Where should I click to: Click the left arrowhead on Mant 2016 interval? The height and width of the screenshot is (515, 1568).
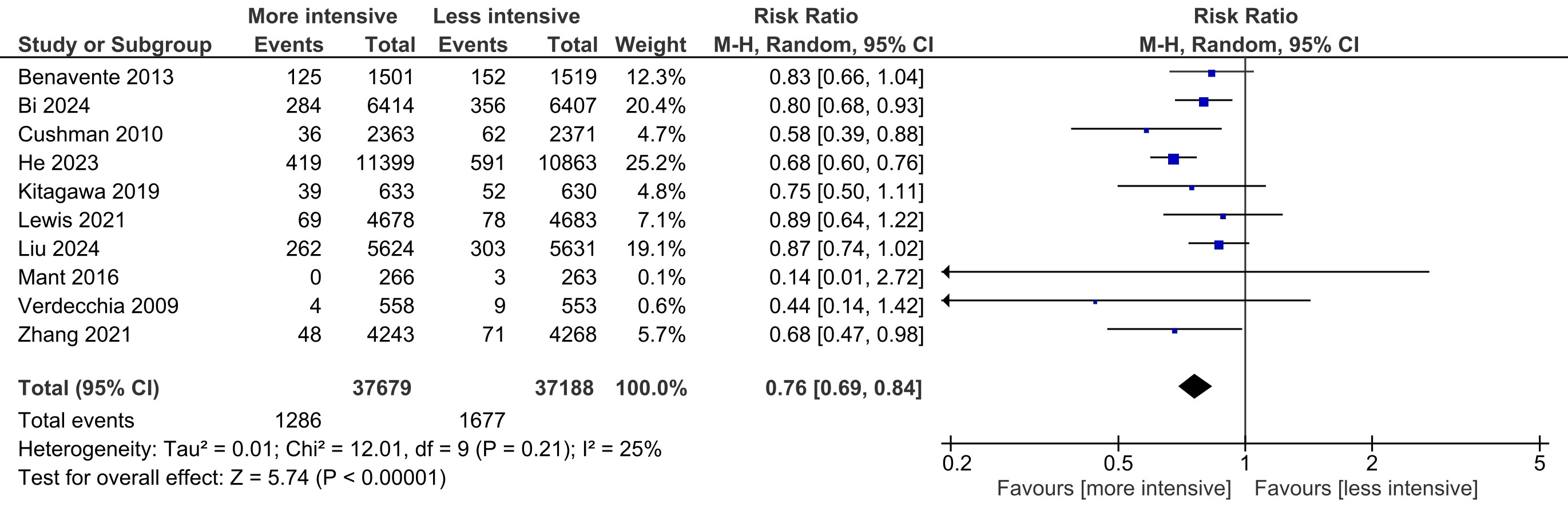(x=946, y=272)
